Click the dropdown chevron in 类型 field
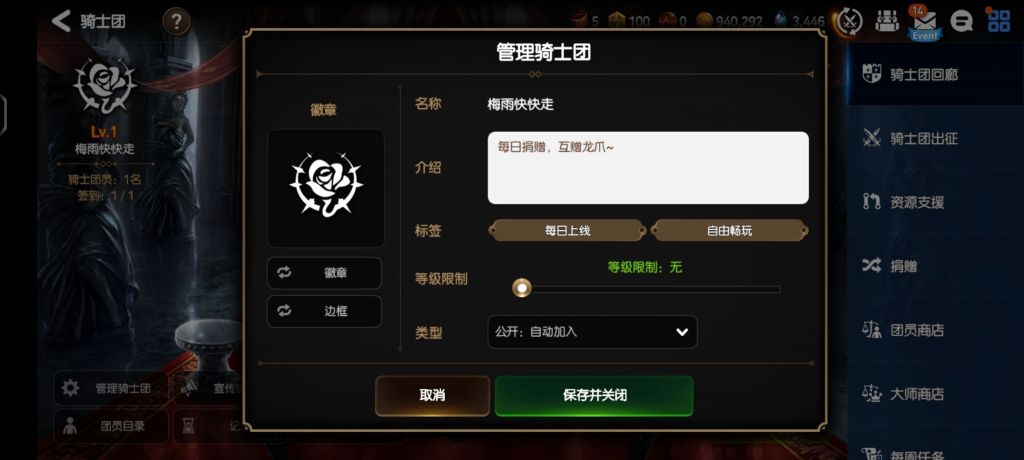This screenshot has height=460, width=1024. tap(682, 332)
